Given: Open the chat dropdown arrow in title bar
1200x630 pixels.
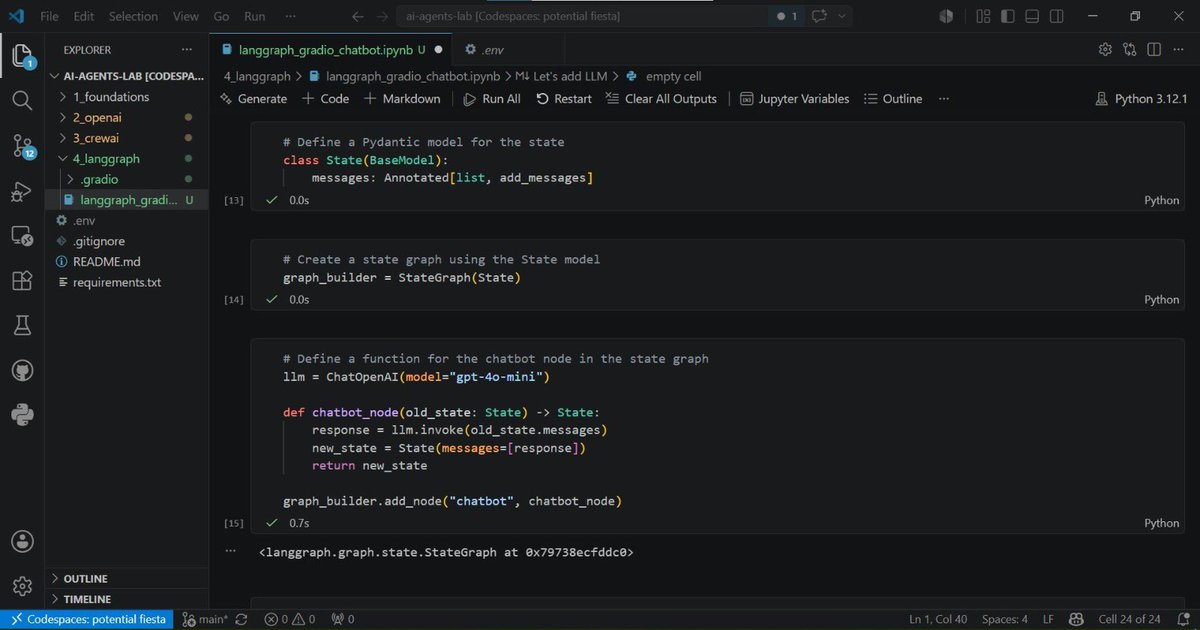Looking at the screenshot, I should point(844,16).
